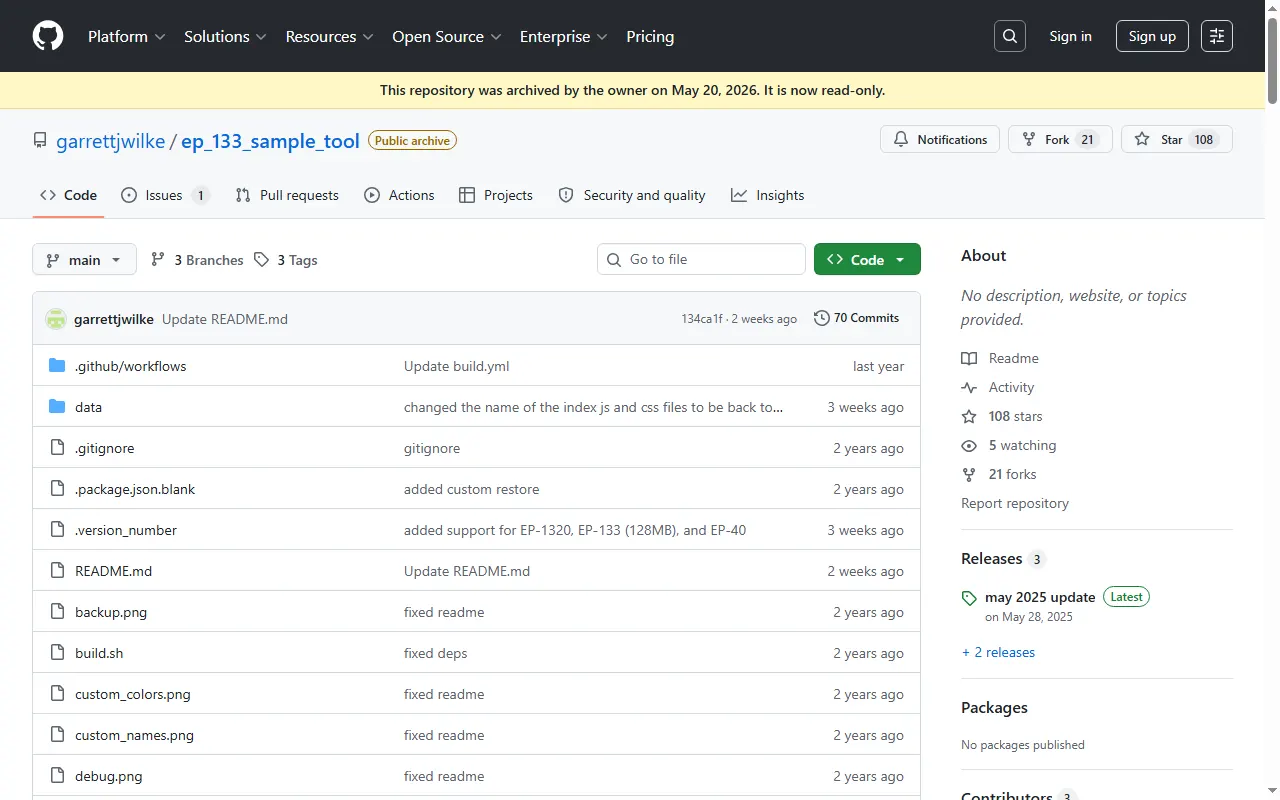1280x800 pixels.
Task: Select the Code tab
Action: [68, 195]
